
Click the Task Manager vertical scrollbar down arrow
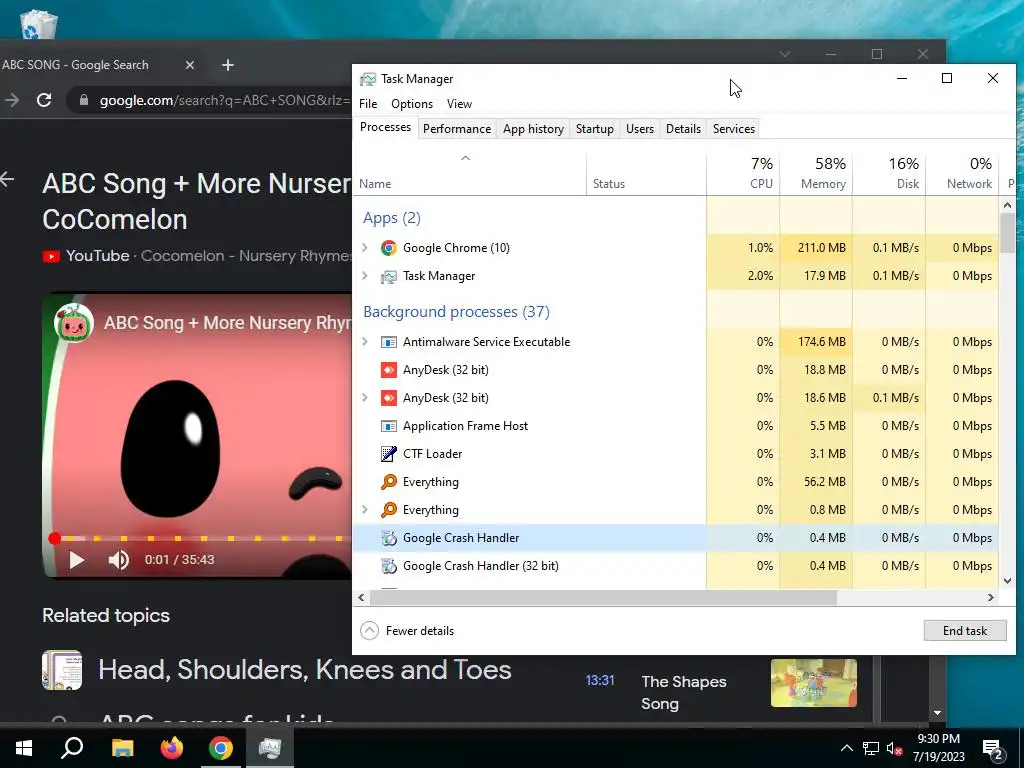coord(1007,581)
